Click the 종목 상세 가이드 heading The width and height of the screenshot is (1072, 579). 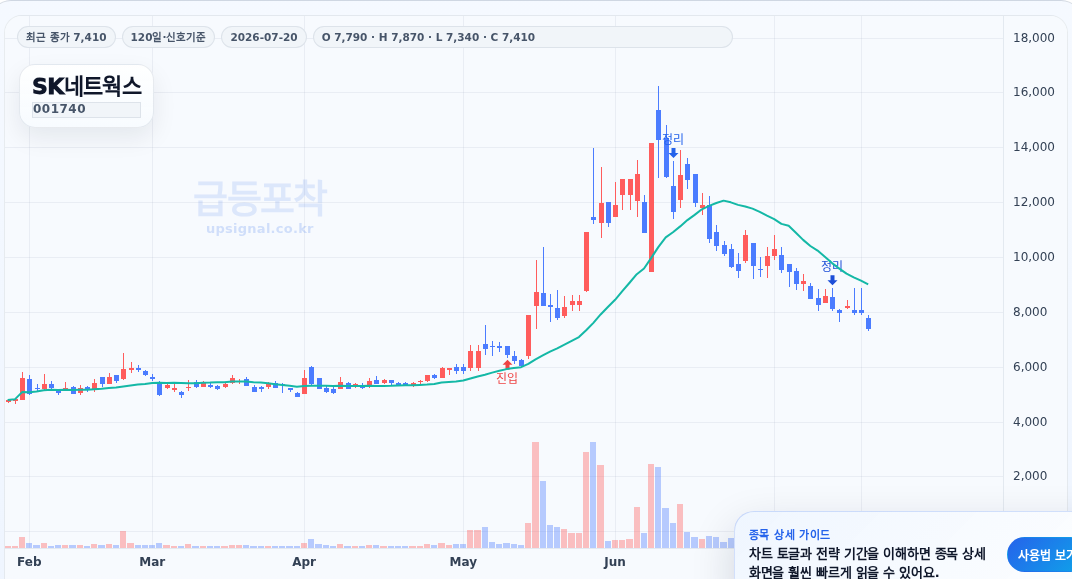point(789,535)
